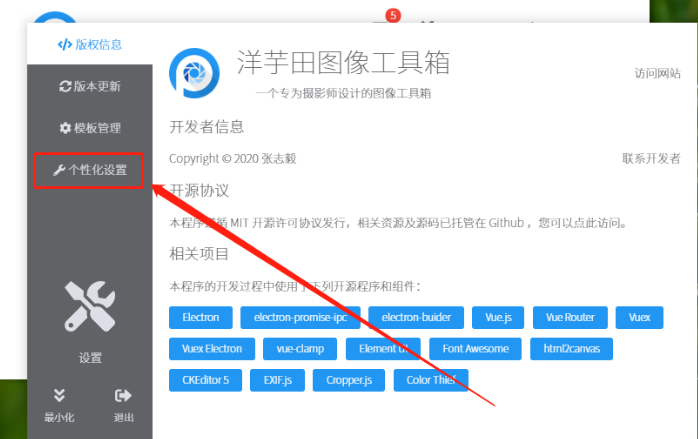Open the CKEditor 5 tag button
This screenshot has height=439, width=698.
[x=206, y=380]
